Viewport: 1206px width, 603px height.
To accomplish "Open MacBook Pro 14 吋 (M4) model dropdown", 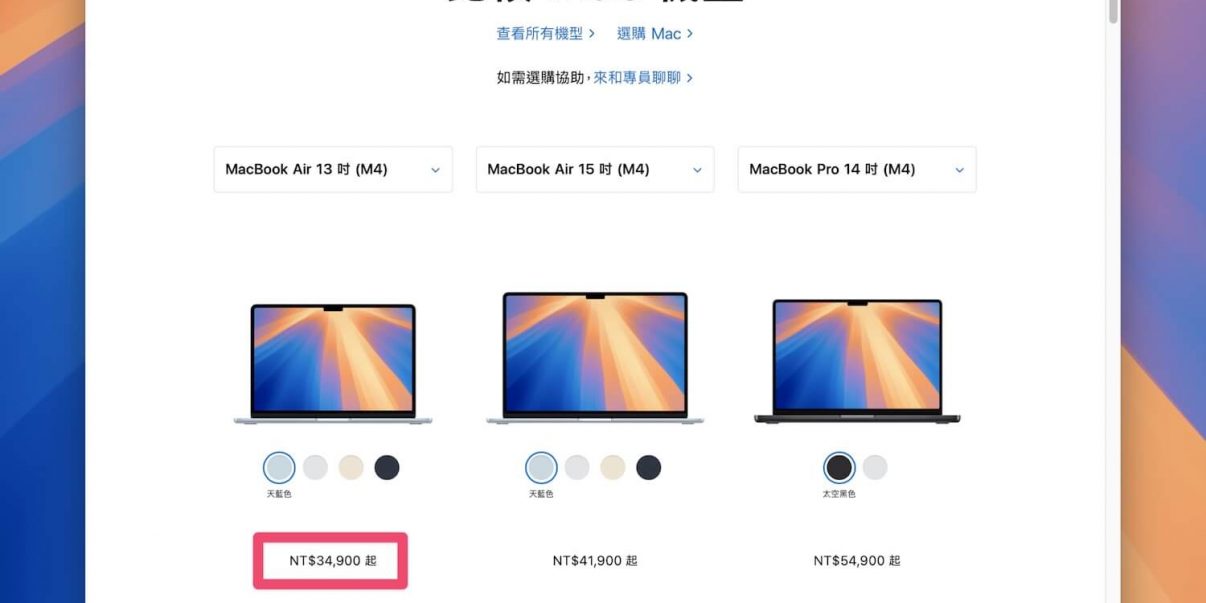I will [x=857, y=169].
